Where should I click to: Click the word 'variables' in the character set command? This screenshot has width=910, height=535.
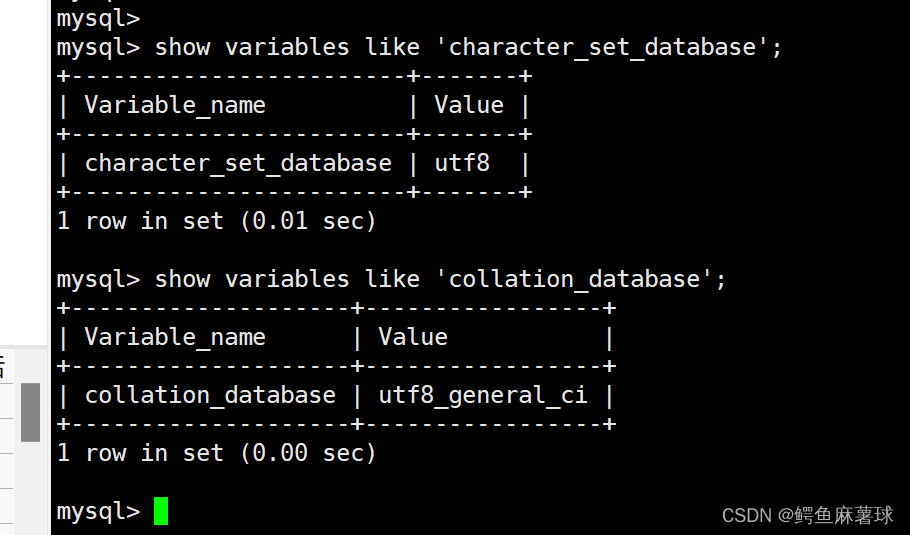(x=287, y=47)
